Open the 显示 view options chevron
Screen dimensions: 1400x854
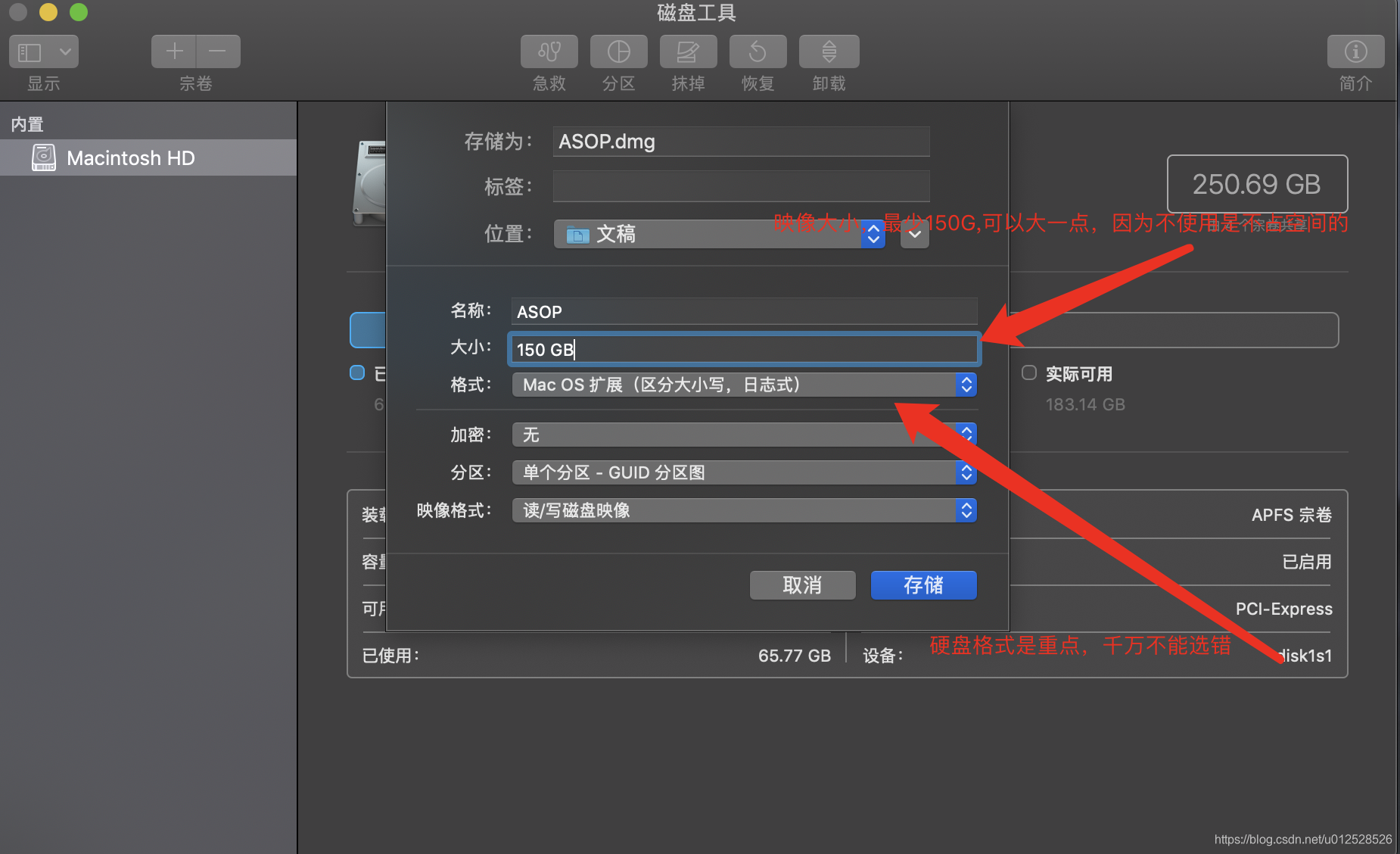click(x=65, y=51)
